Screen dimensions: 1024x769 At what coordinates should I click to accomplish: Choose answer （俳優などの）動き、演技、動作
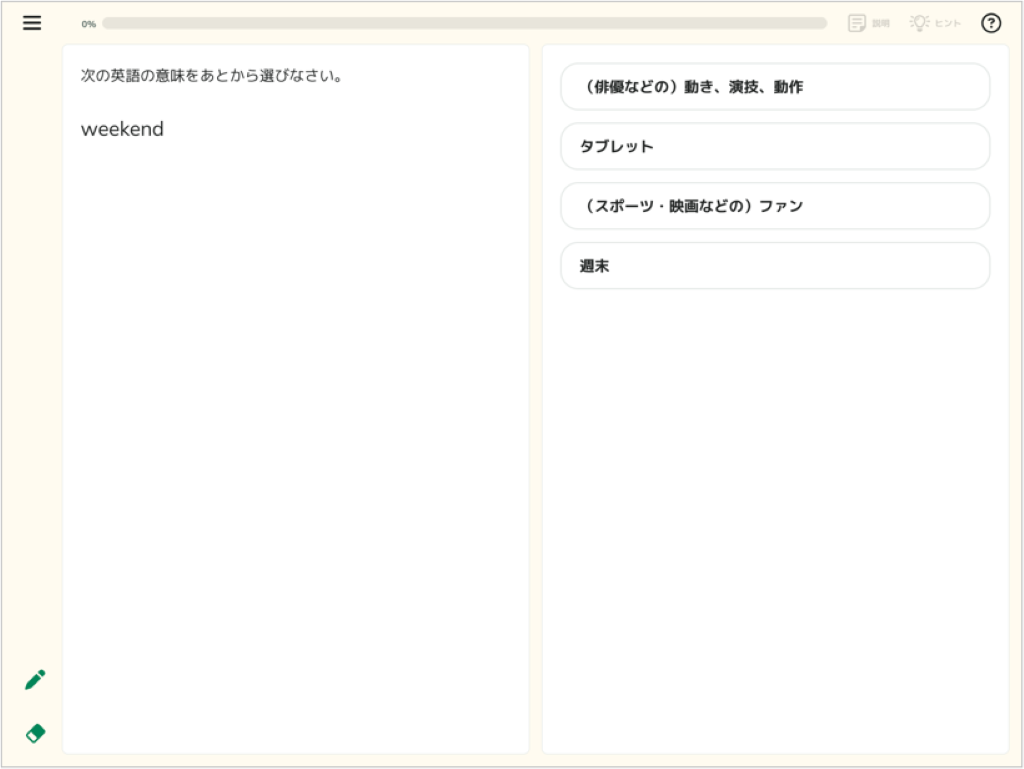pyautogui.click(x=775, y=87)
